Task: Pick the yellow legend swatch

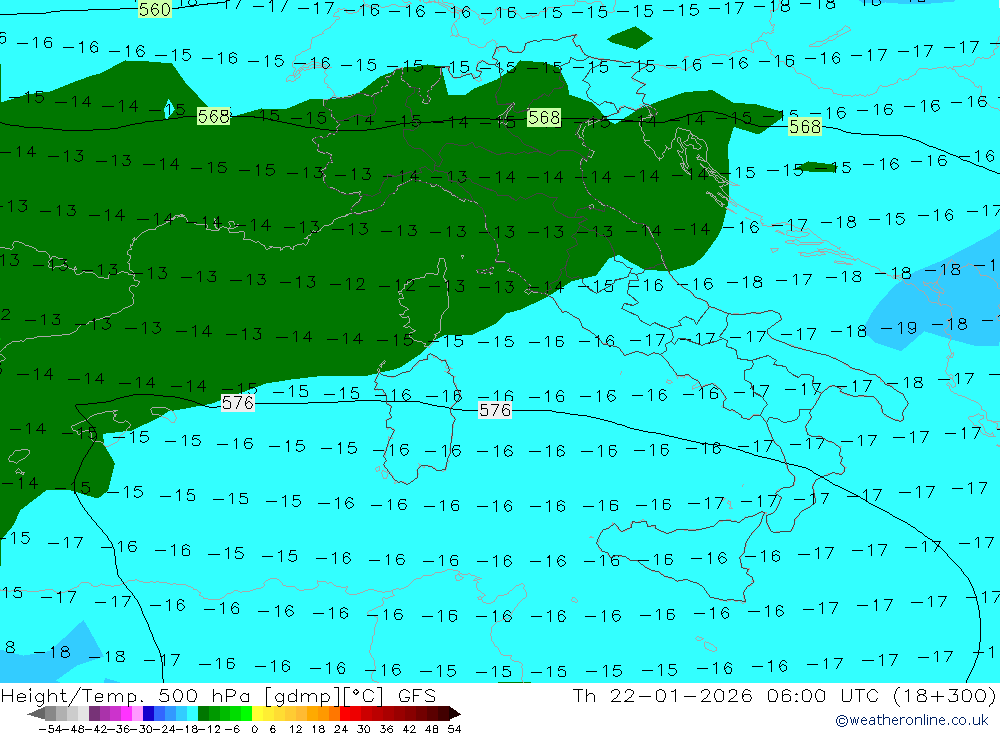Action: (x=257, y=713)
